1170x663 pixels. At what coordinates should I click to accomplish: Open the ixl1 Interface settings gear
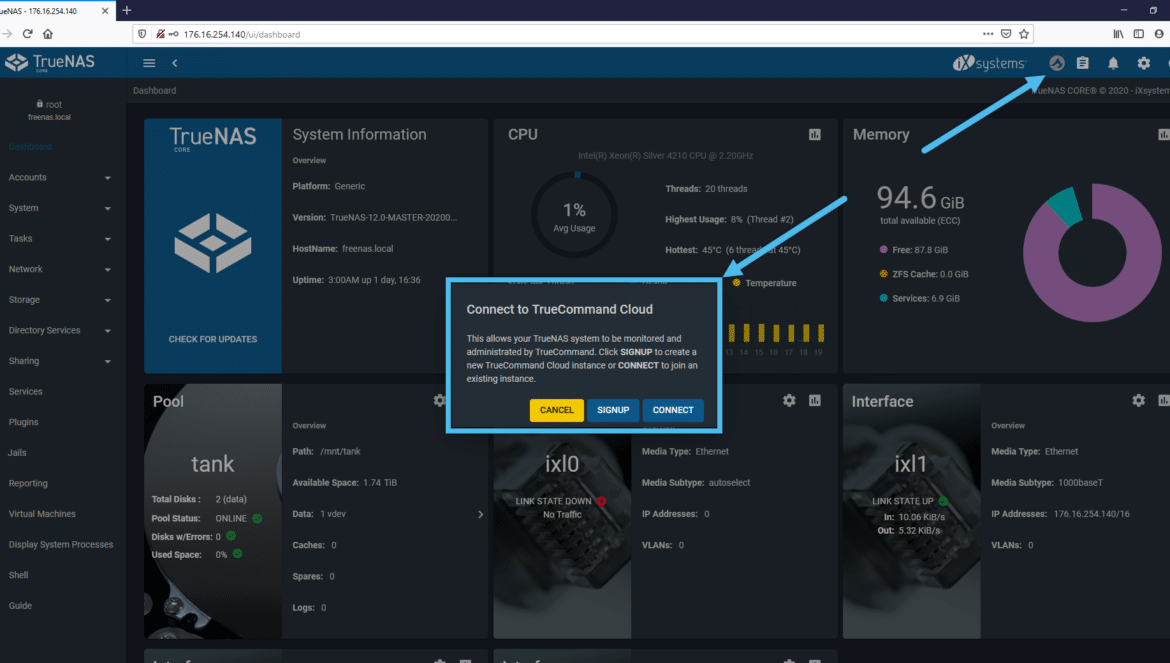[1138, 400]
